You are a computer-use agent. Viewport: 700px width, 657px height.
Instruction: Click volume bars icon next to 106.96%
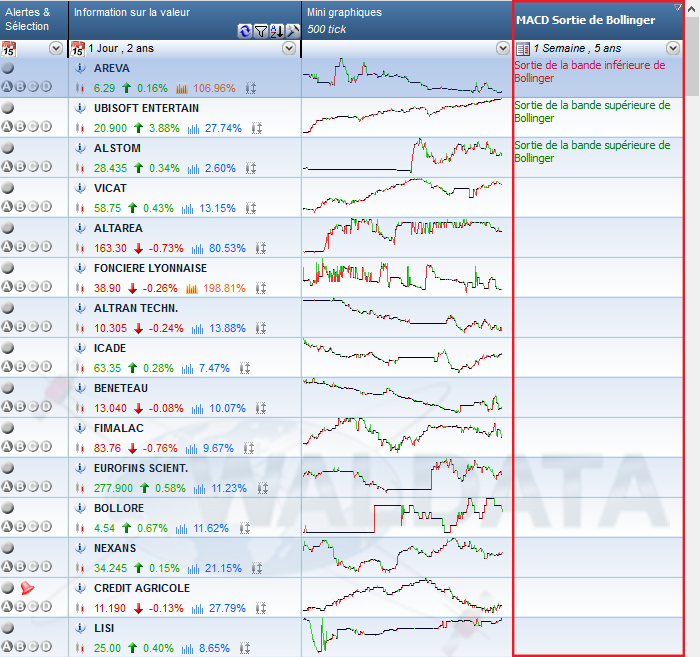182,88
